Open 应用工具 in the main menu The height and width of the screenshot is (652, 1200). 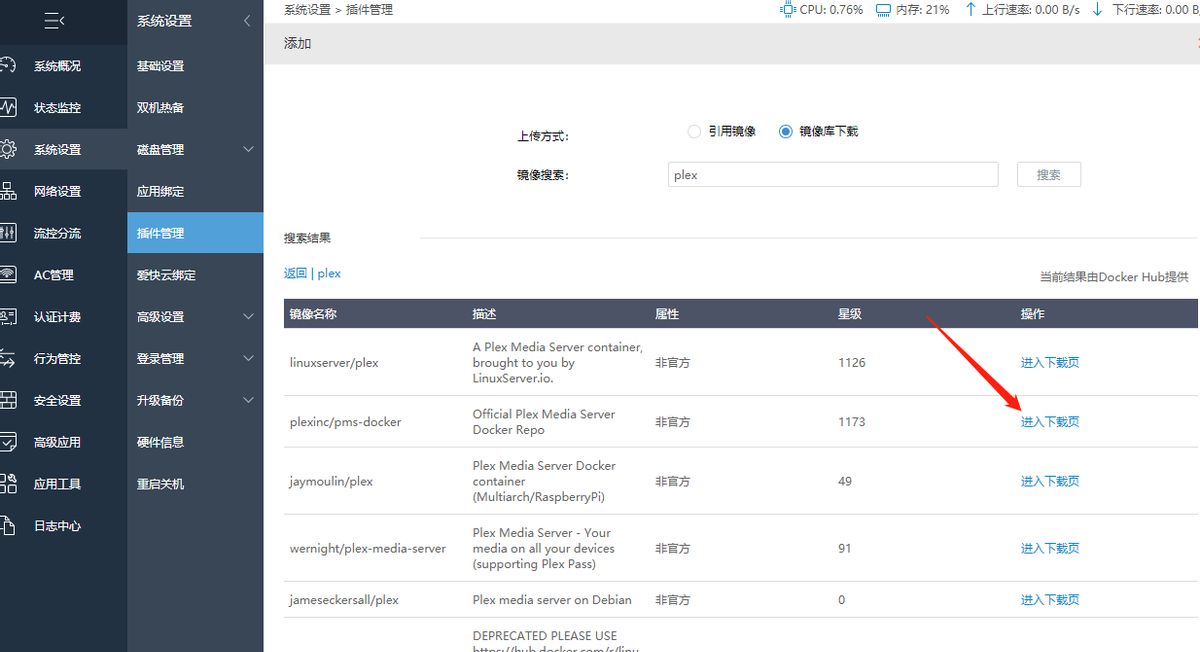tap(57, 484)
